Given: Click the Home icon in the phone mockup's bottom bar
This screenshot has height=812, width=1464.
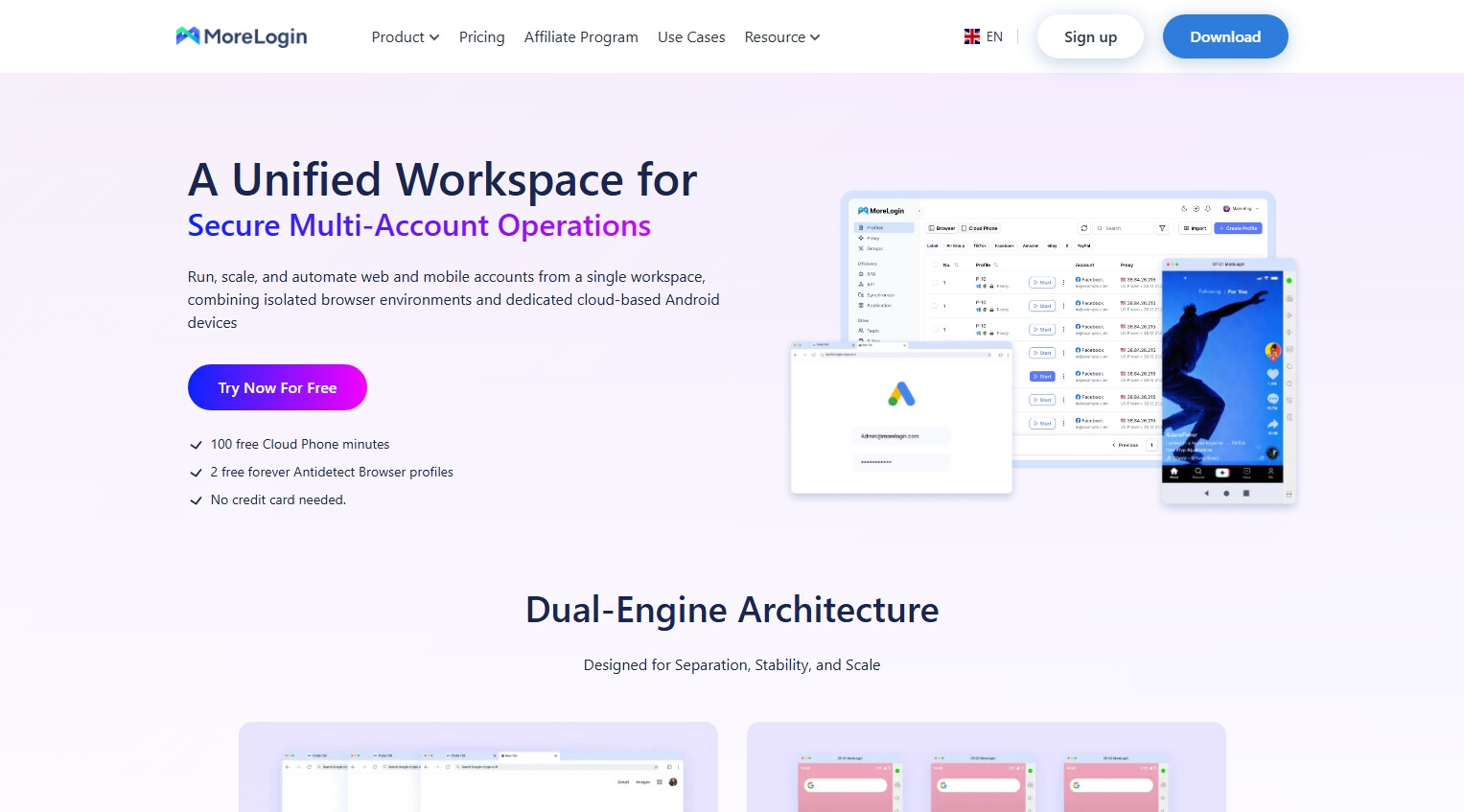Looking at the screenshot, I should click(x=1174, y=473).
